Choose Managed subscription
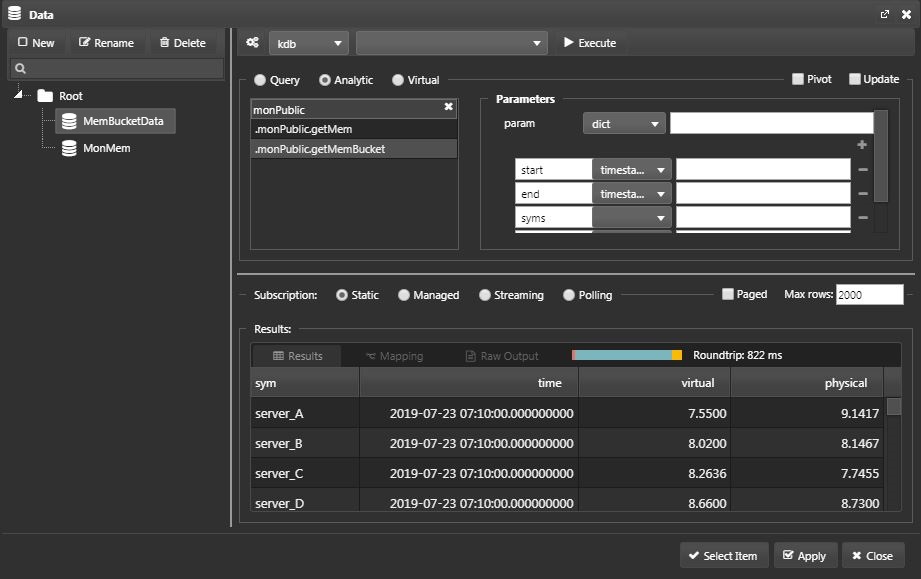The image size is (921, 579). click(x=404, y=295)
